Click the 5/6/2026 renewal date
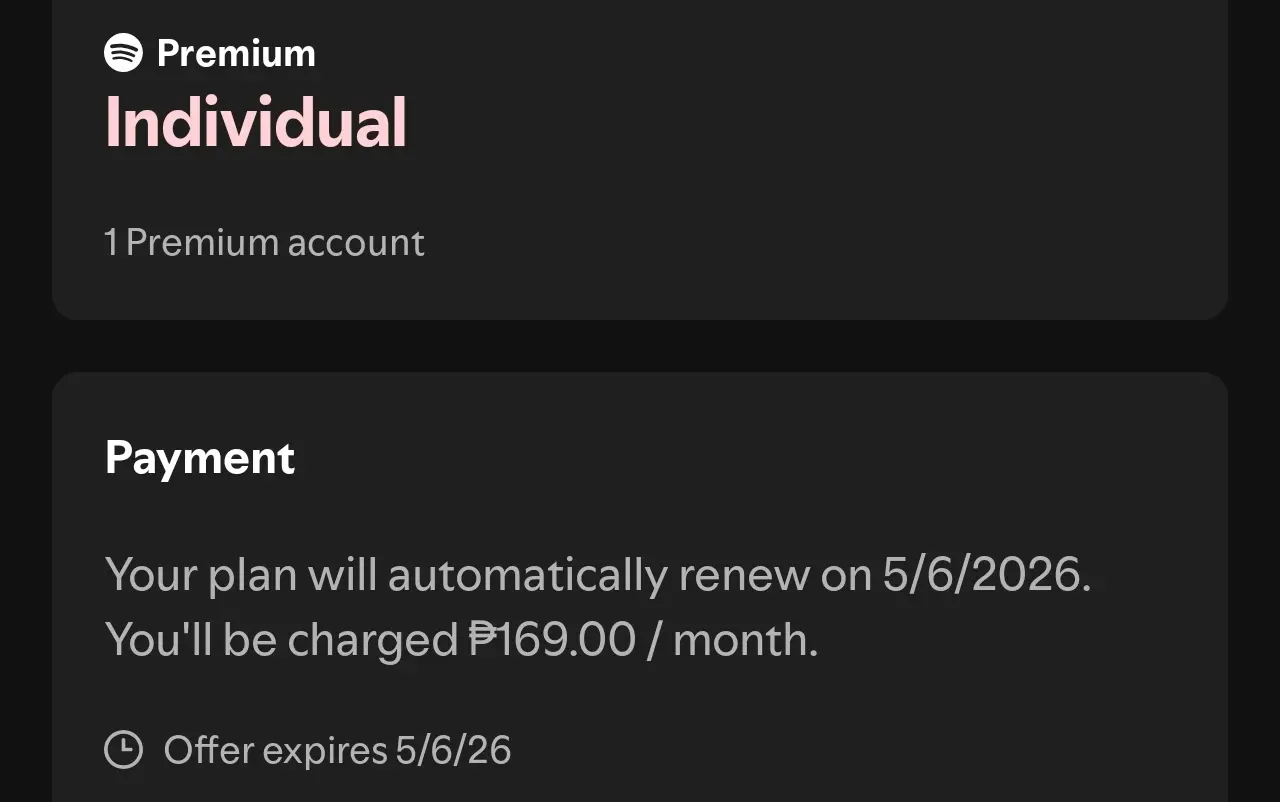 986,575
